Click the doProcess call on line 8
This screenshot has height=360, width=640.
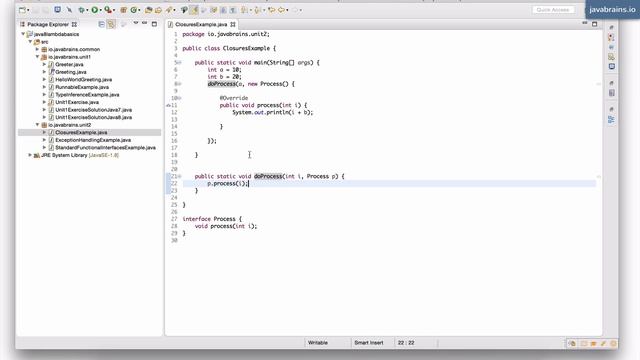222,84
